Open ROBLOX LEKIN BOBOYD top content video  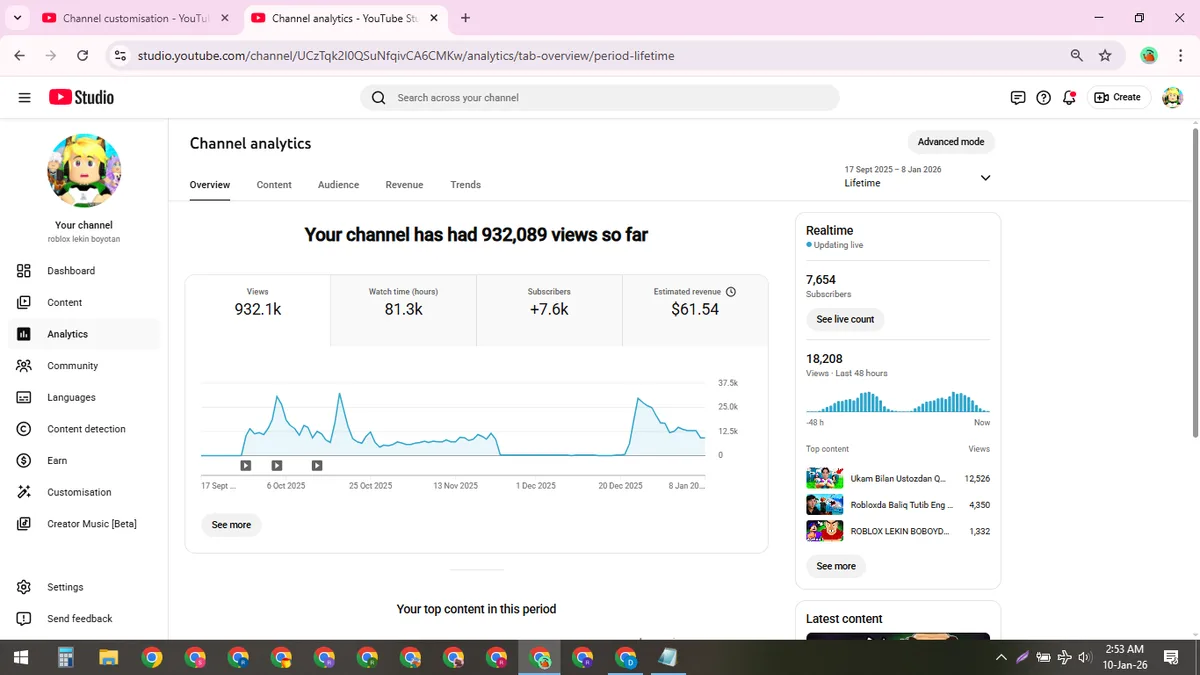point(898,531)
